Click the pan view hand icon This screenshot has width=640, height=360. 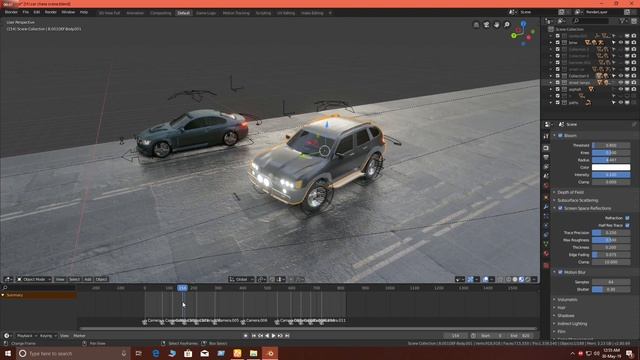(497, 25)
